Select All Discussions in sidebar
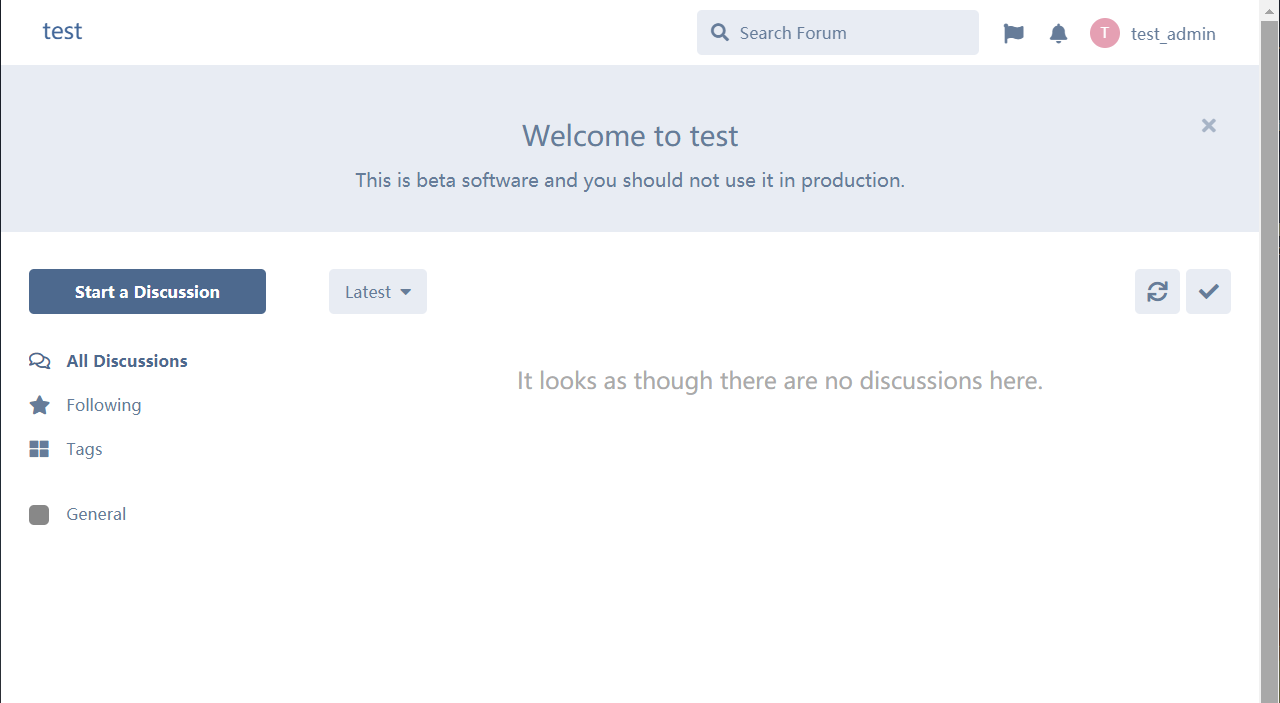The image size is (1280, 703). [127, 361]
